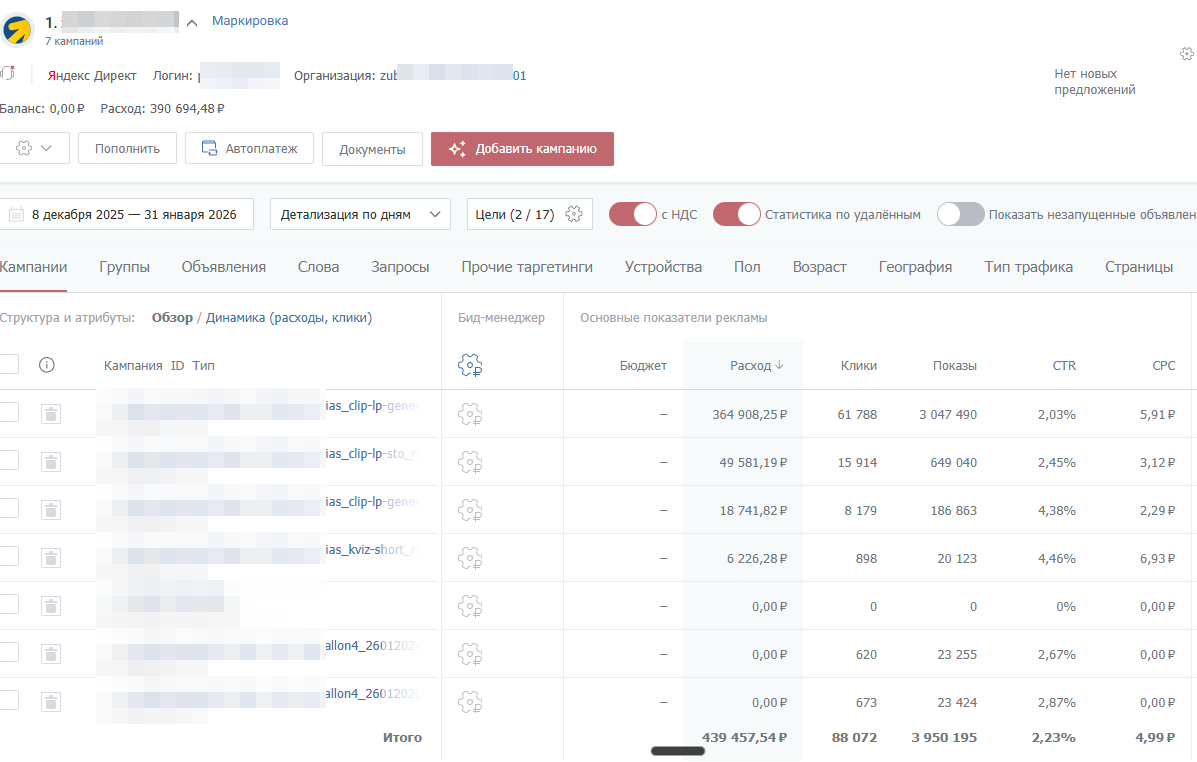1197x762 pixels.
Task: Disable Статистика по удалённым toggle
Action: pos(737,214)
